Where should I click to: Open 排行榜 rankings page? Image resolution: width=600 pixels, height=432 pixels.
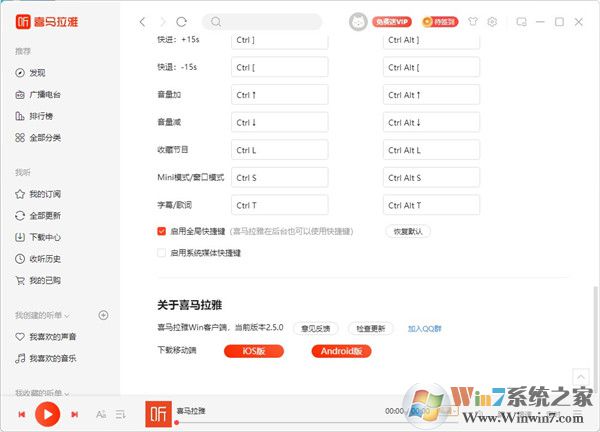(x=34, y=116)
